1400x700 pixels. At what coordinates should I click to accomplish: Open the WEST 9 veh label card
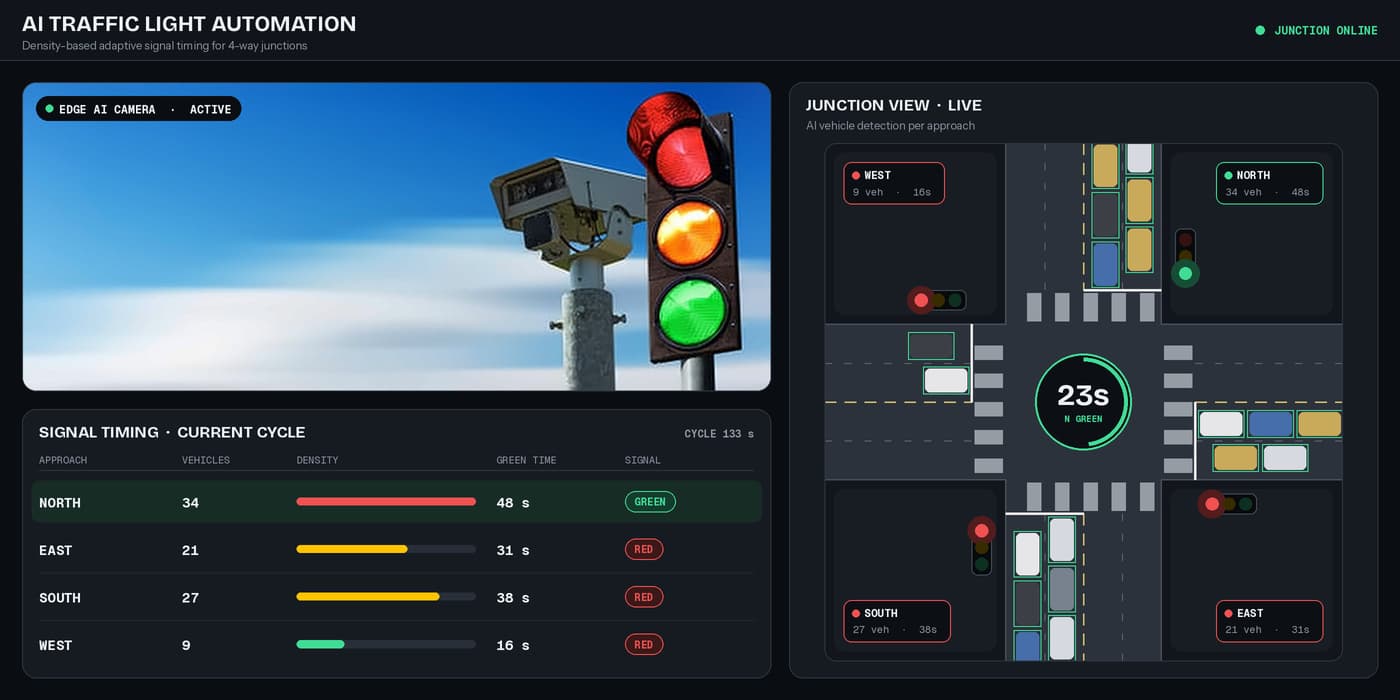pos(894,183)
